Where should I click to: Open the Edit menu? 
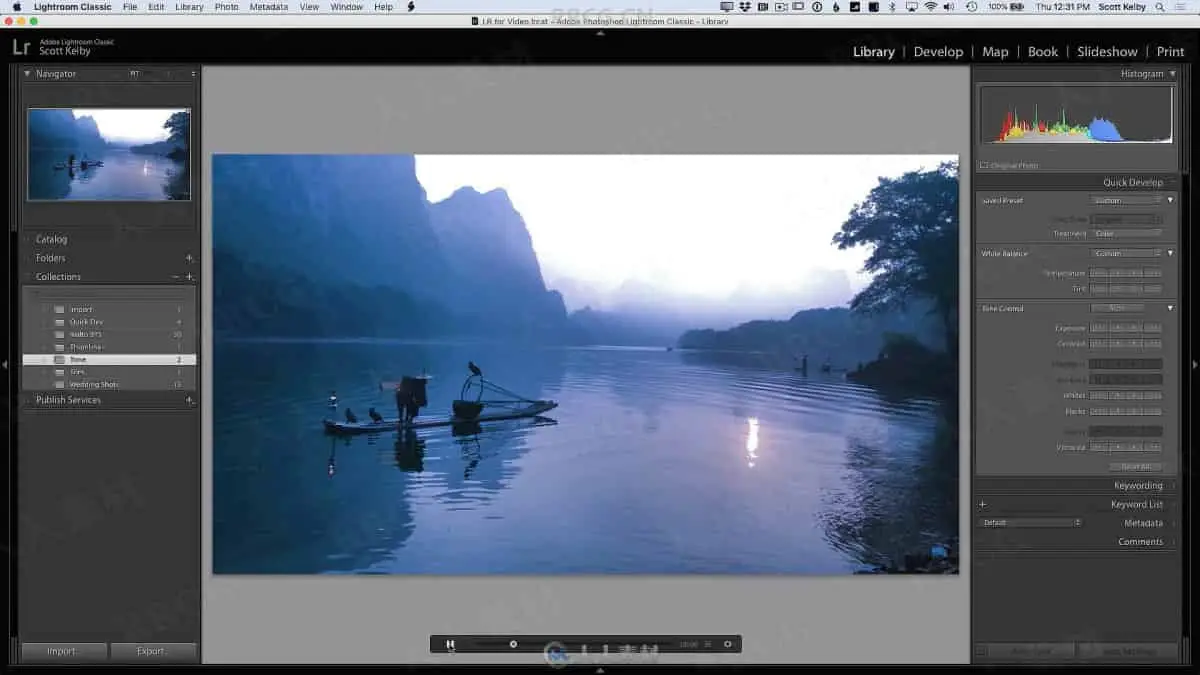pos(156,7)
